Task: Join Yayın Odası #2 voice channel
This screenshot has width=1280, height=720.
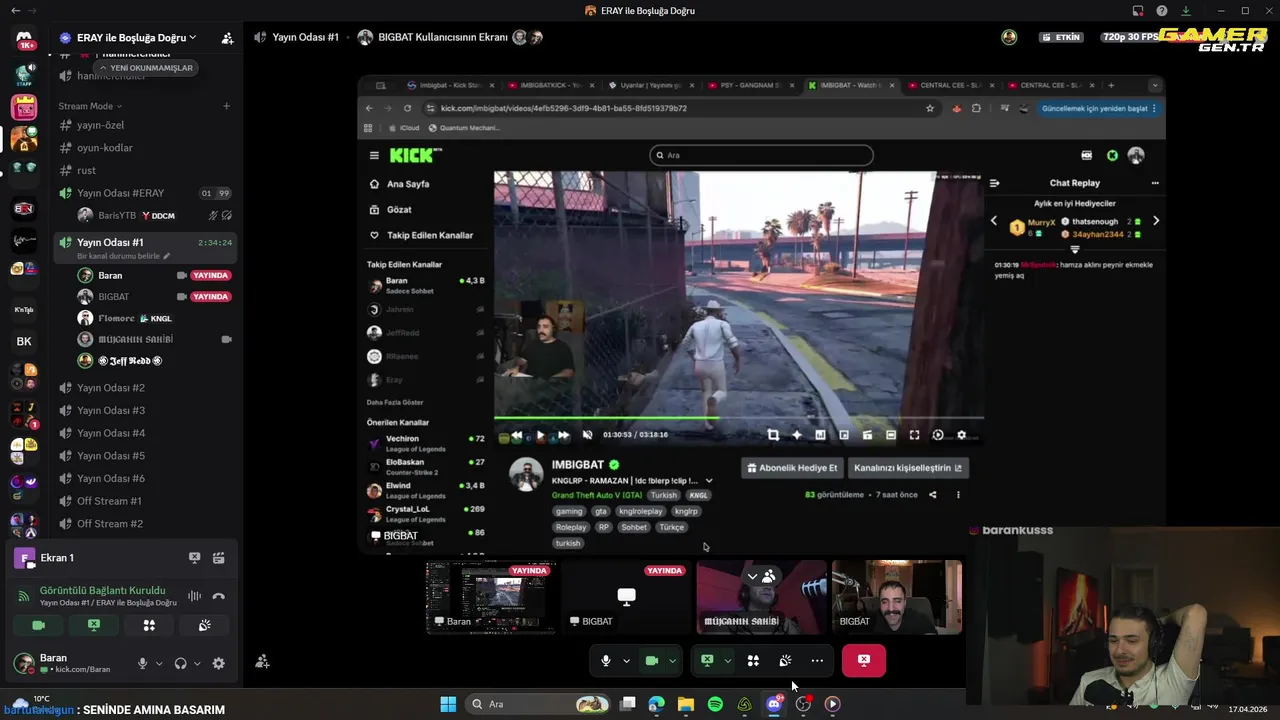Action: point(145,388)
